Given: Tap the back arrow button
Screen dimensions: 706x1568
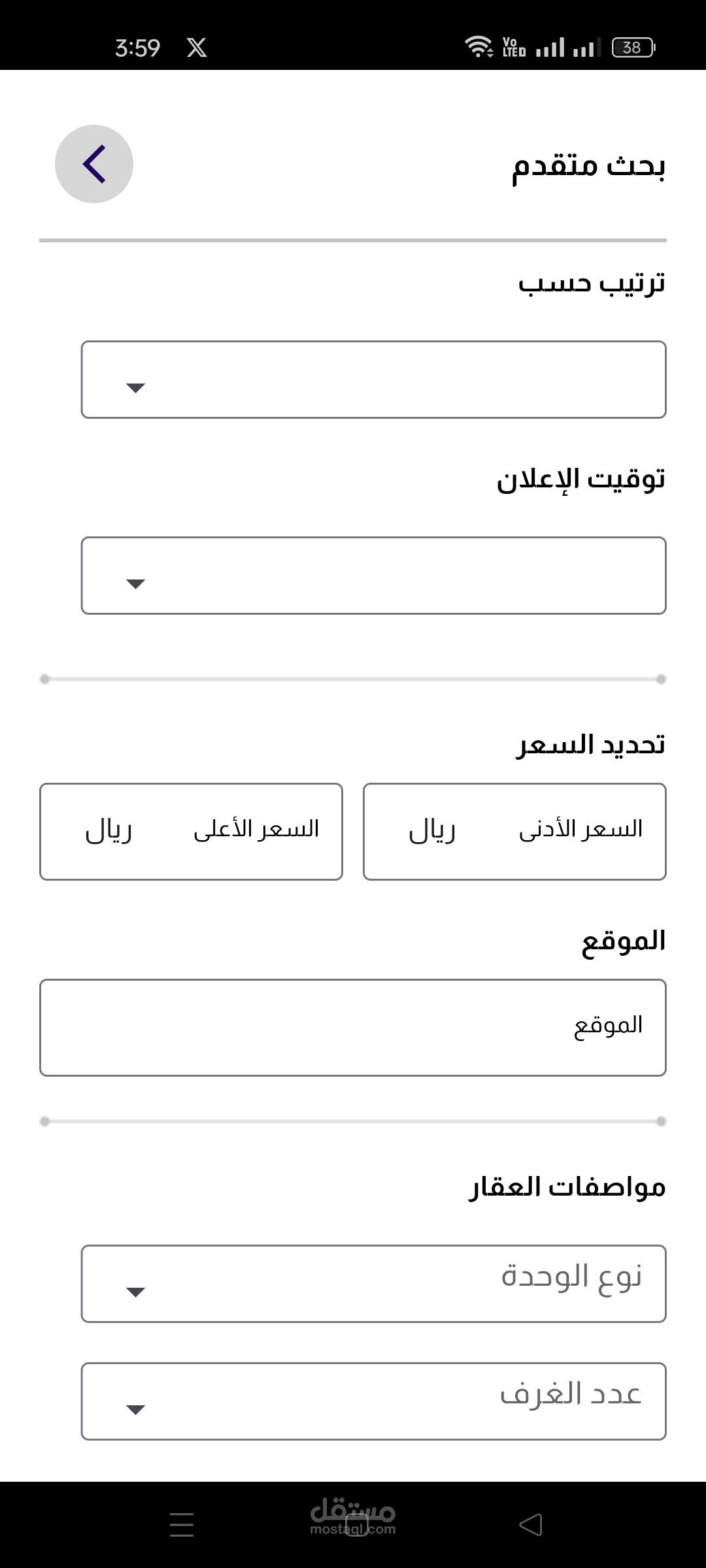Looking at the screenshot, I should (94, 164).
